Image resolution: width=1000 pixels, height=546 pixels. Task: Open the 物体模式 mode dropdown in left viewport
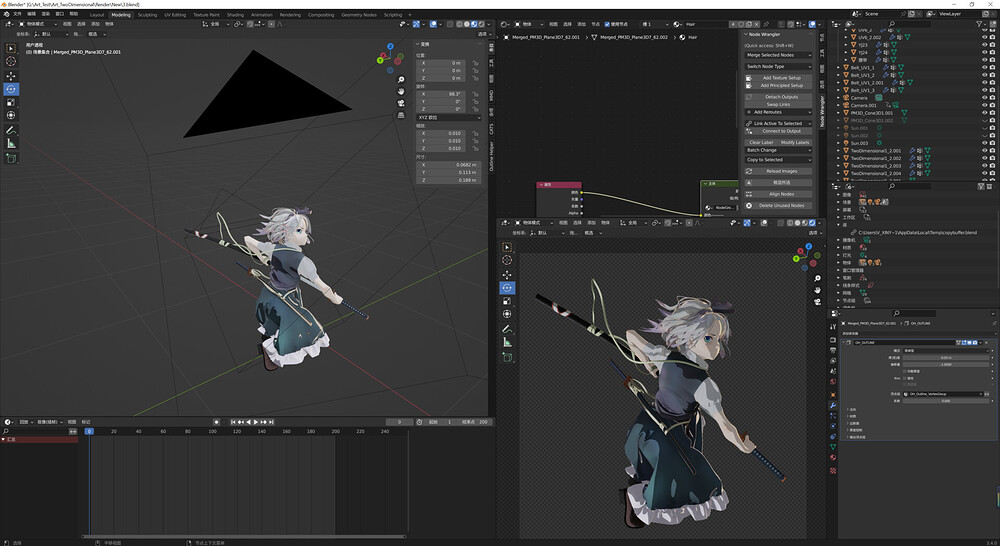pyautogui.click(x=38, y=24)
